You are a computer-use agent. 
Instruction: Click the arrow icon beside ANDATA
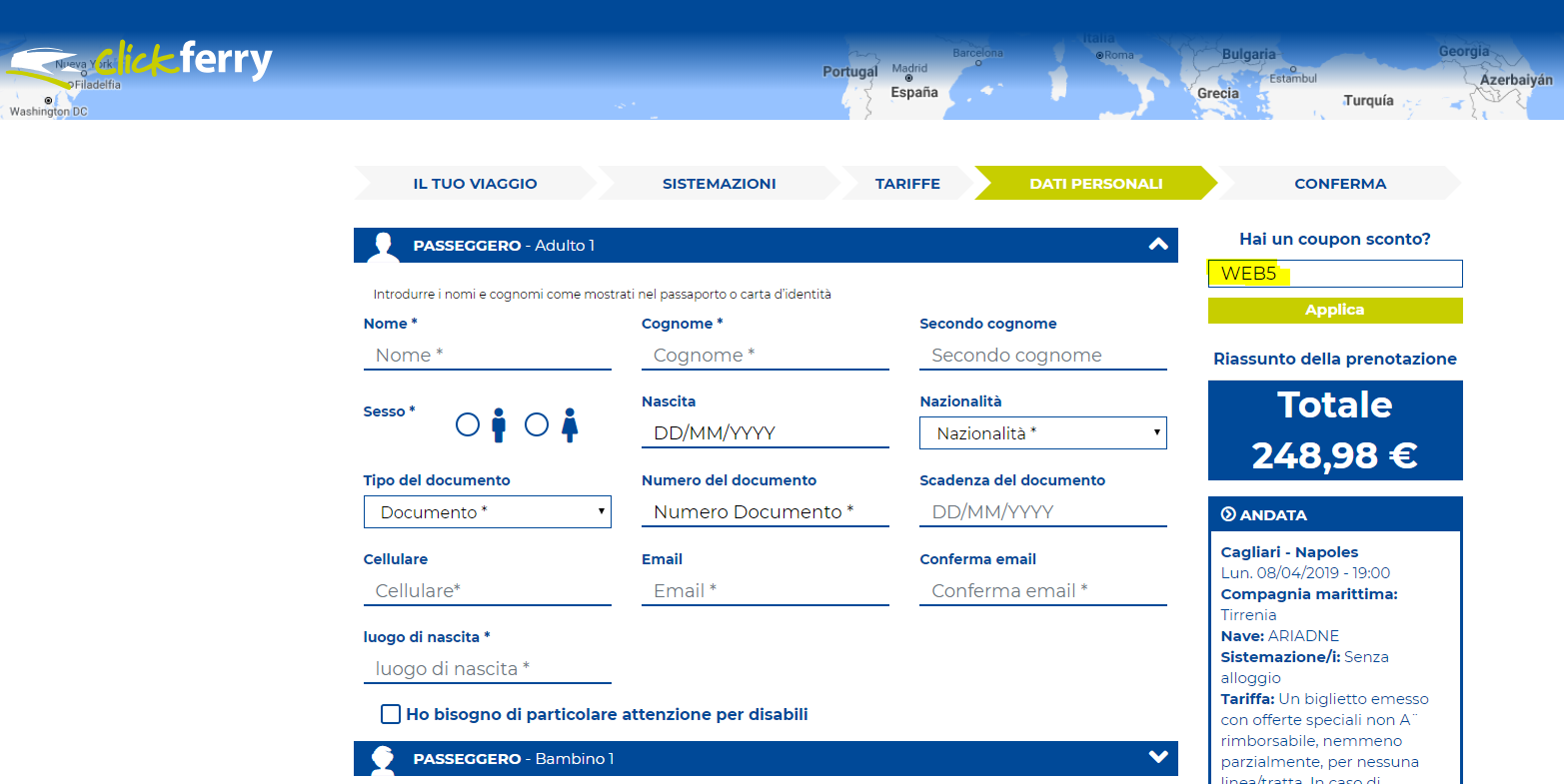[1228, 515]
